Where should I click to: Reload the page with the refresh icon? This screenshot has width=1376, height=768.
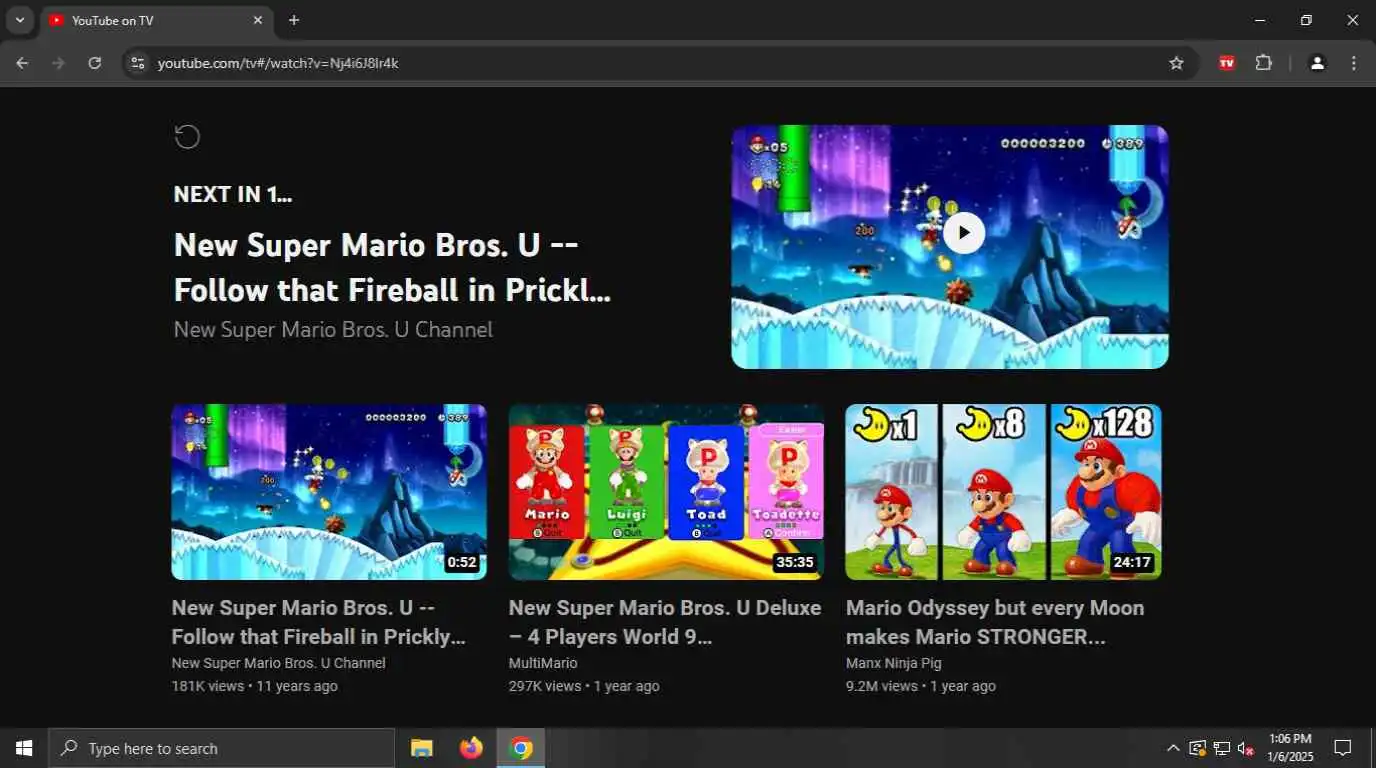click(95, 63)
